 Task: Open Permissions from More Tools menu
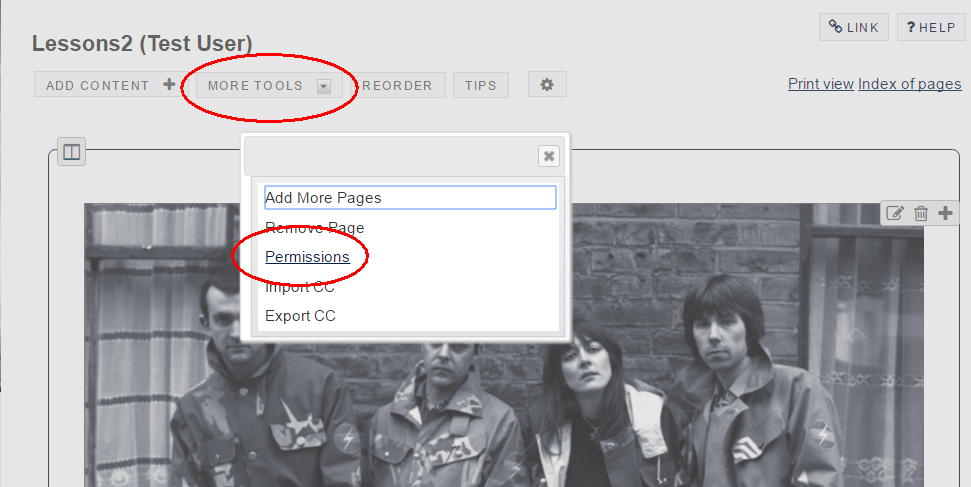[307, 257]
